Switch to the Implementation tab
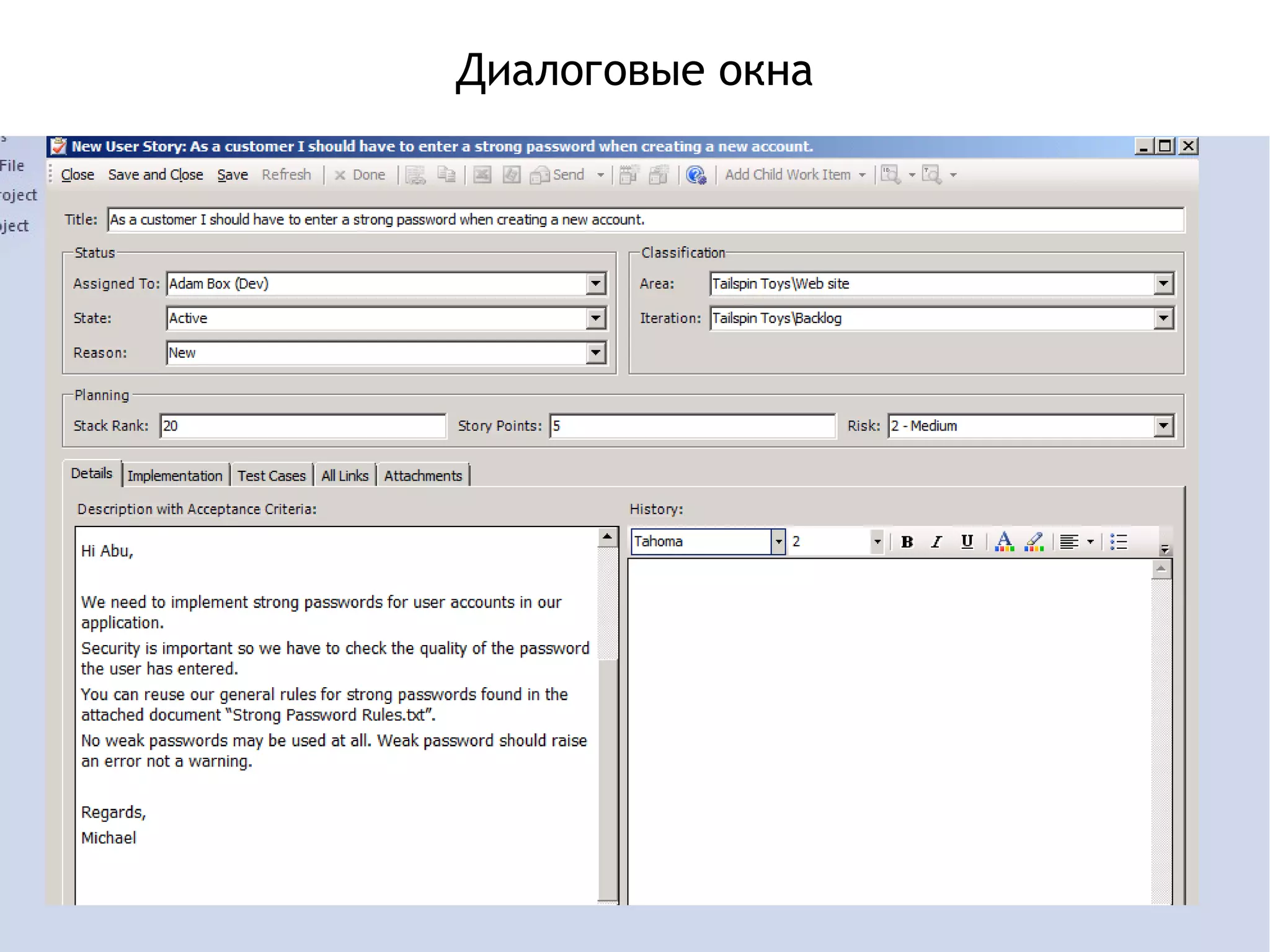Viewport: 1270px width, 952px height. click(x=175, y=476)
